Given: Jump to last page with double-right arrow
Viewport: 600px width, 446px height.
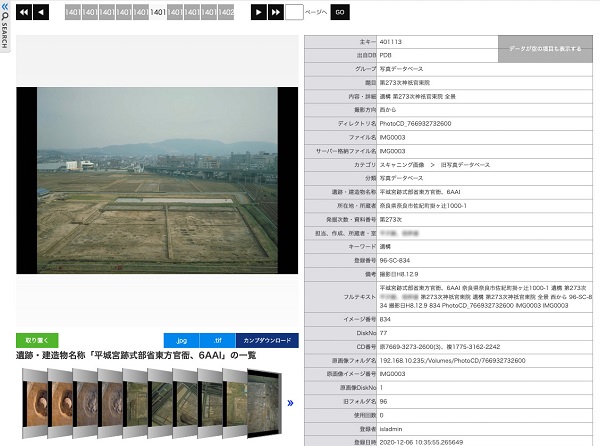Looking at the screenshot, I should tap(275, 12).
